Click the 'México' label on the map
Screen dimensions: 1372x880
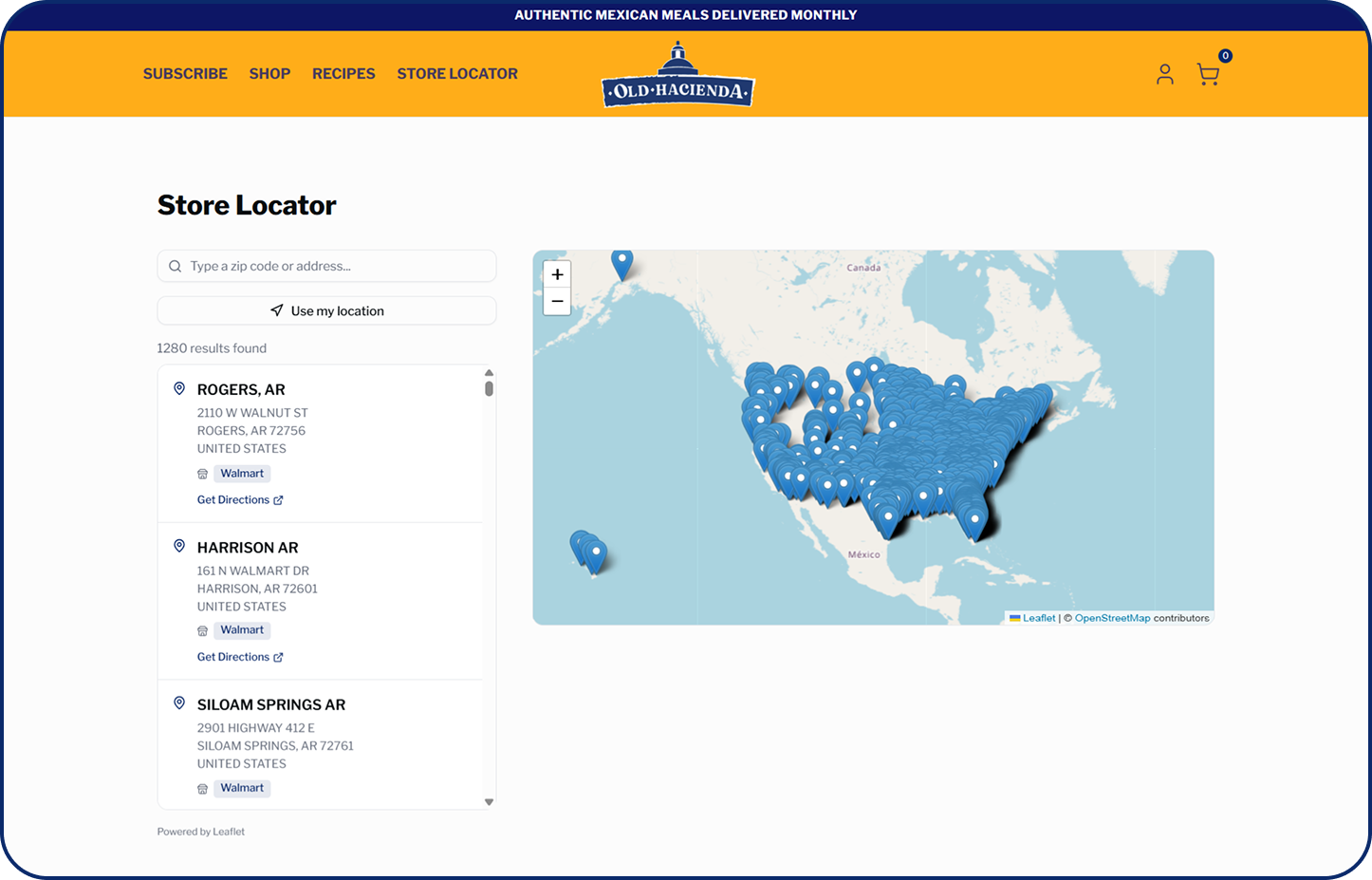pos(863,554)
